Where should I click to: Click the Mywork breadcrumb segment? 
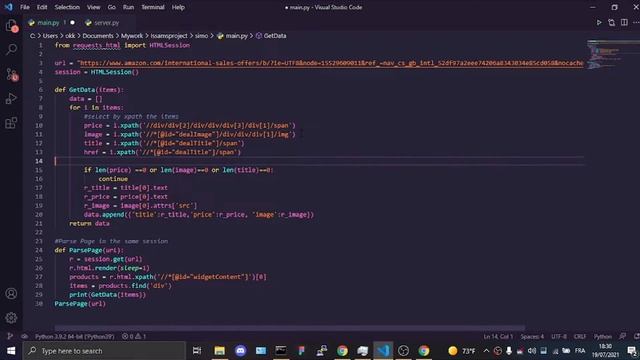132,36
